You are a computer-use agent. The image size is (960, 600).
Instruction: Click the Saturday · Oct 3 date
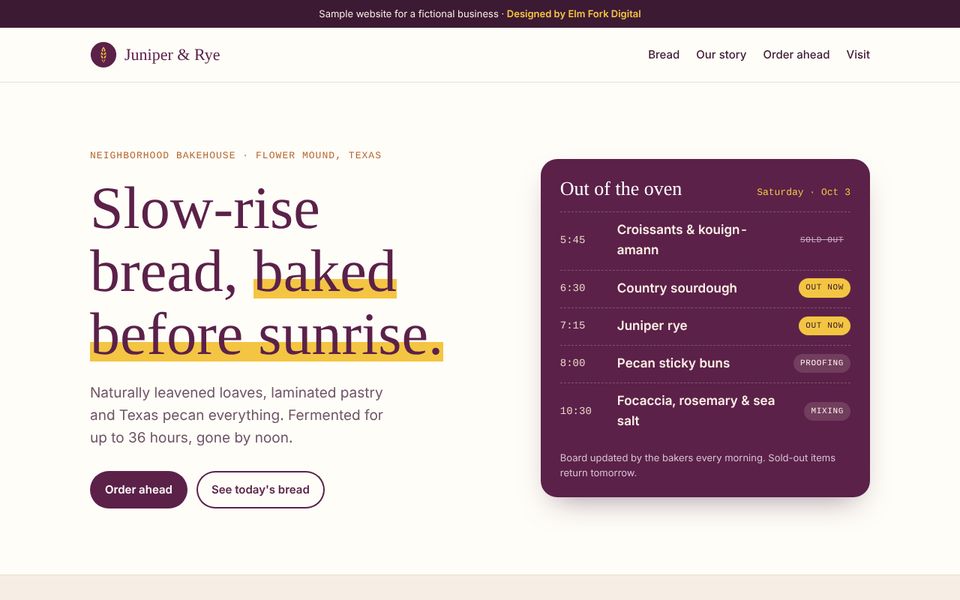[803, 192]
